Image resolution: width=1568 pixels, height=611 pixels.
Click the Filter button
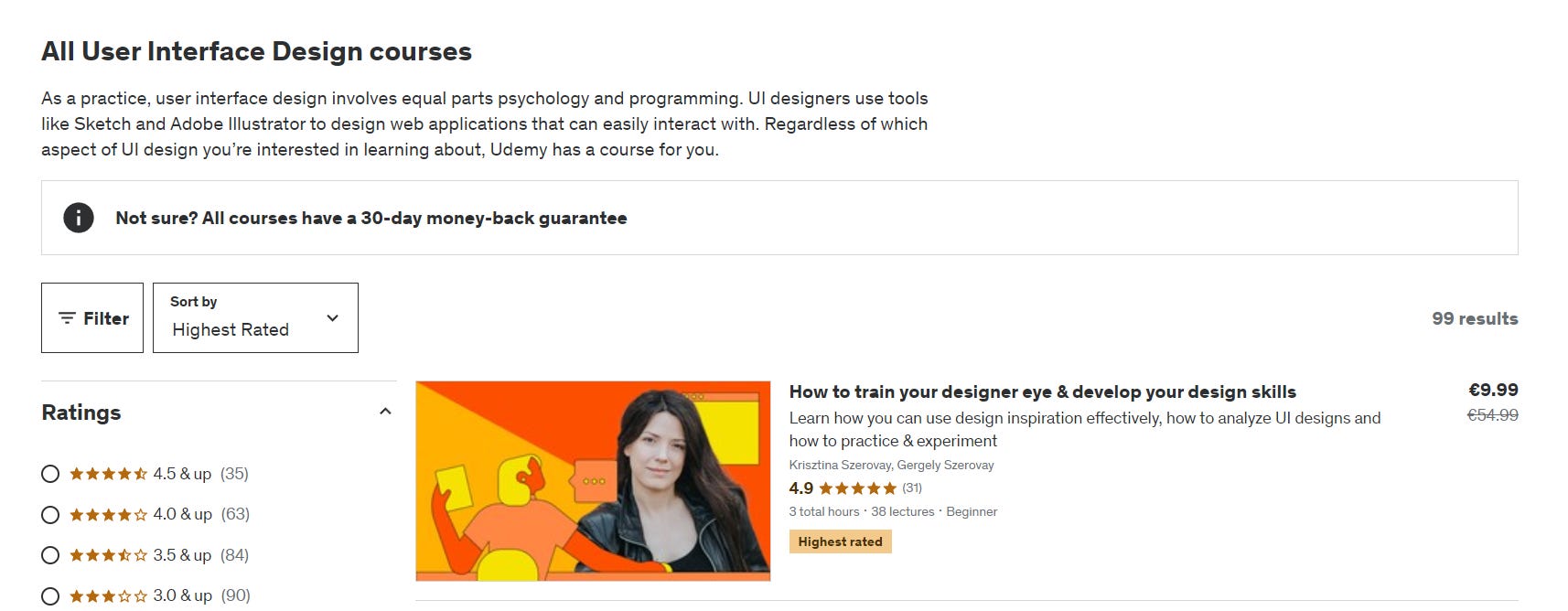click(92, 317)
